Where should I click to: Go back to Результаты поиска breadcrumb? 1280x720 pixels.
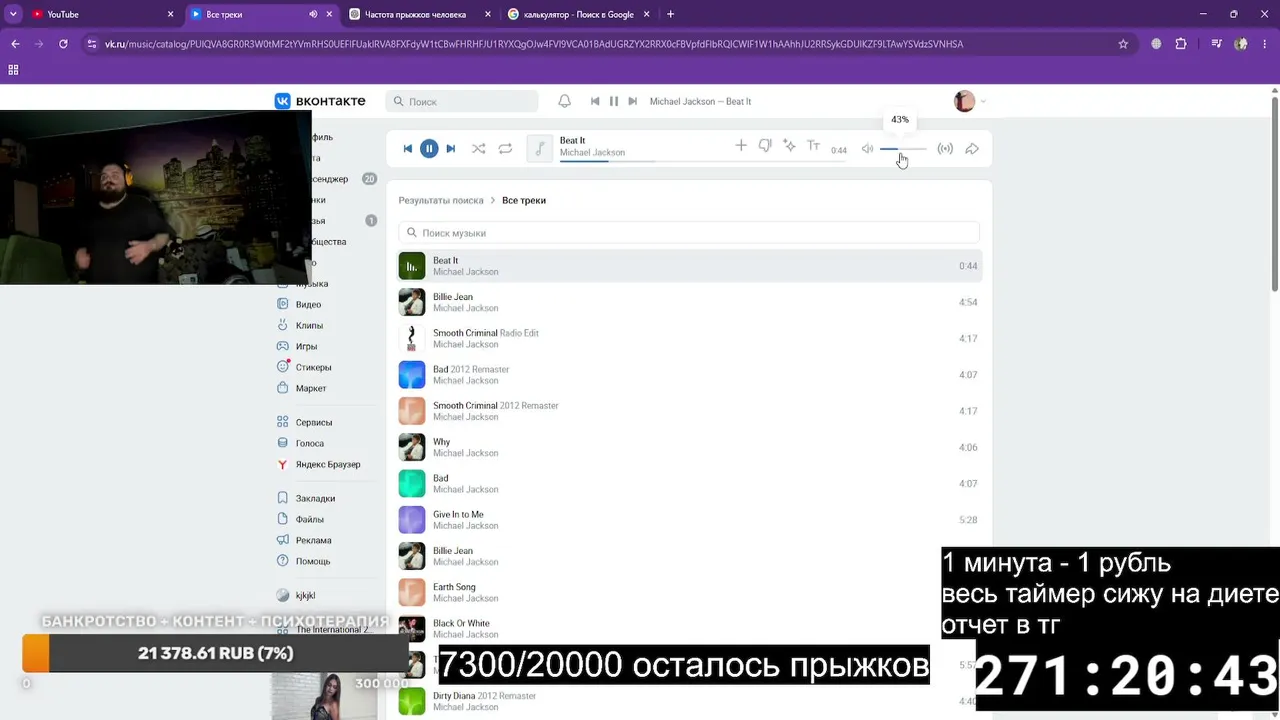(441, 200)
